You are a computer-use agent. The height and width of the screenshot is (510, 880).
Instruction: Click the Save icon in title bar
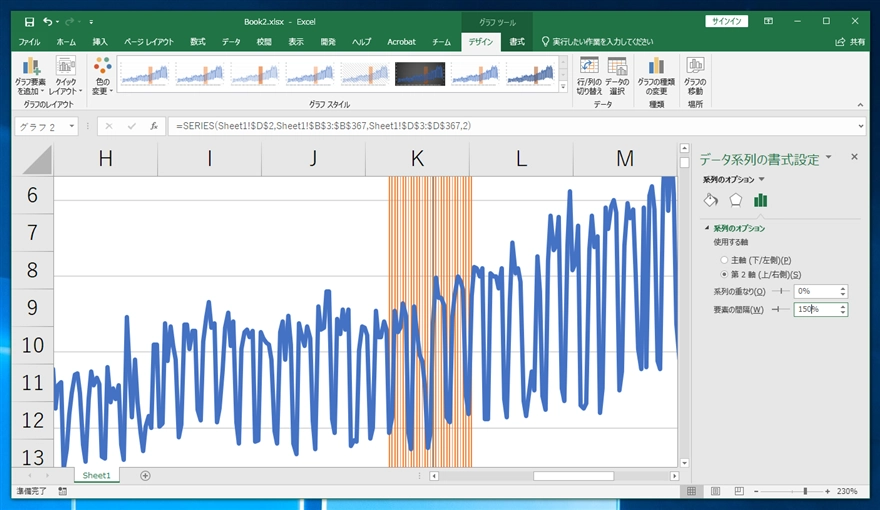coord(29,22)
